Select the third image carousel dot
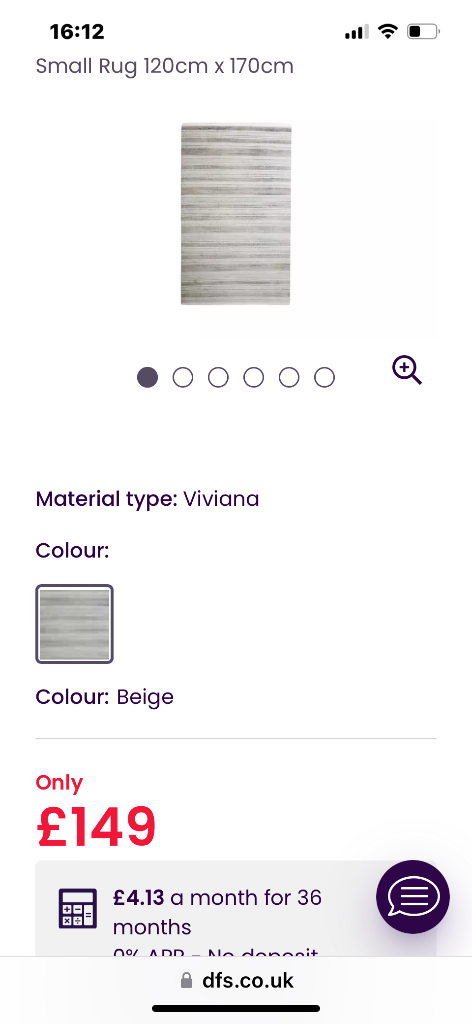 pyautogui.click(x=218, y=377)
